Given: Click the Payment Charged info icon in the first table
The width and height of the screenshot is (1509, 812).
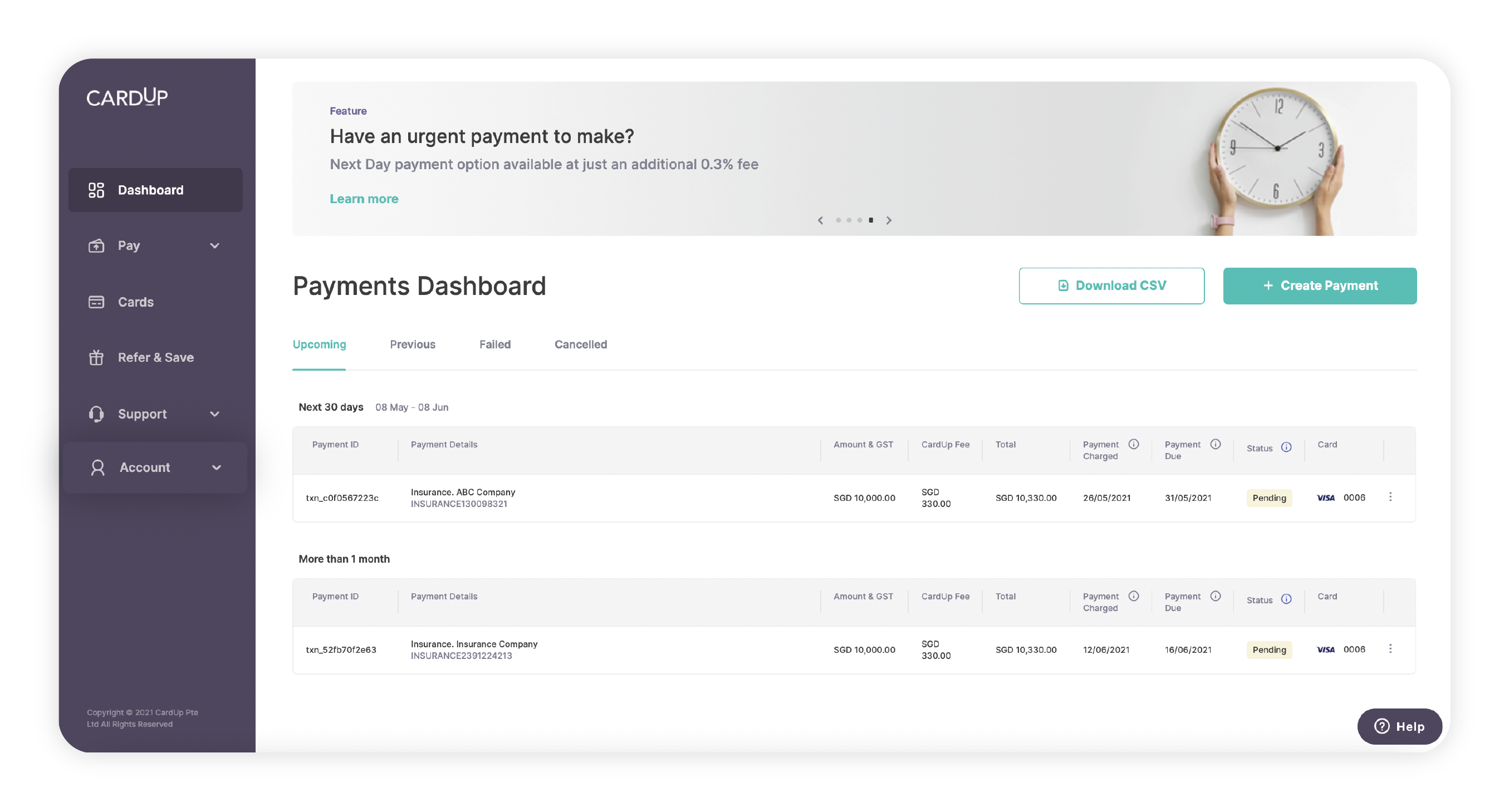Looking at the screenshot, I should click(1134, 444).
